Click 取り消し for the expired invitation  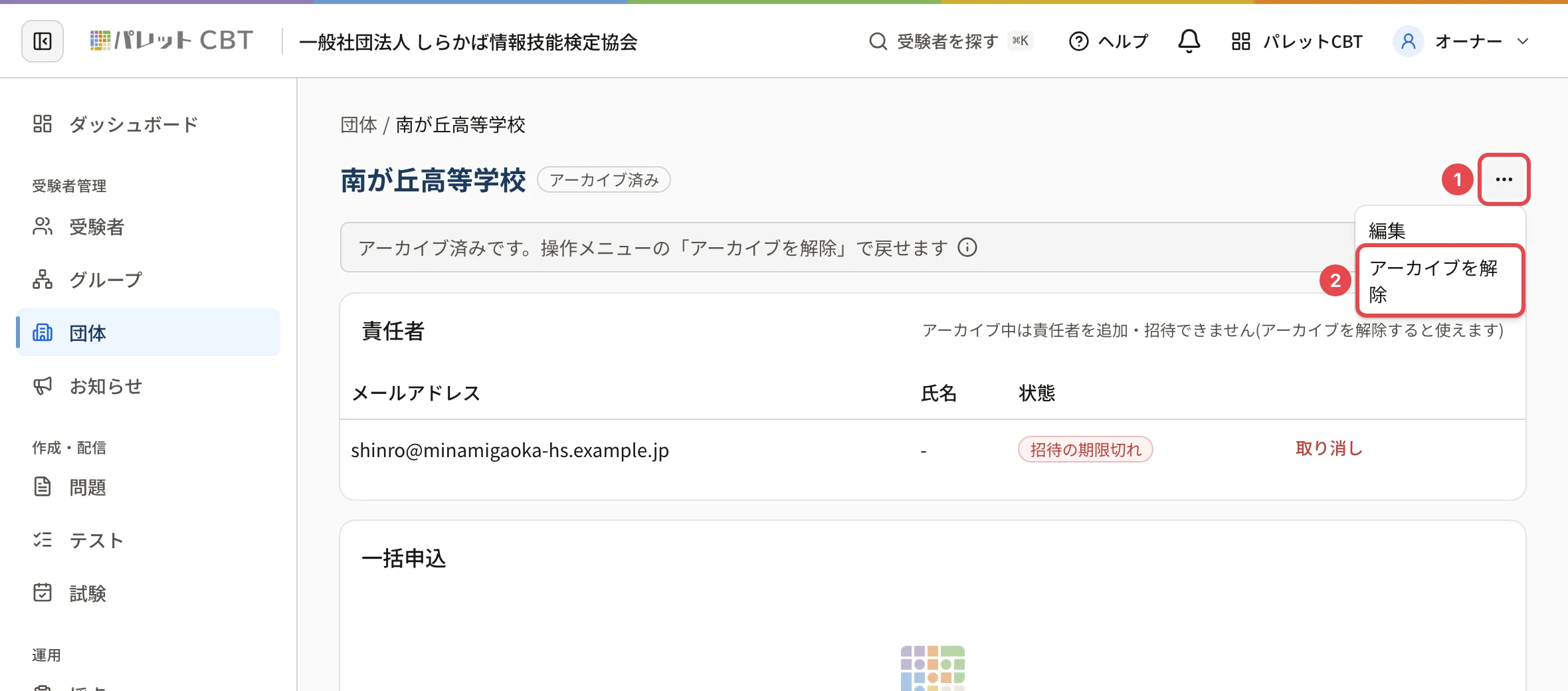pyautogui.click(x=1329, y=449)
